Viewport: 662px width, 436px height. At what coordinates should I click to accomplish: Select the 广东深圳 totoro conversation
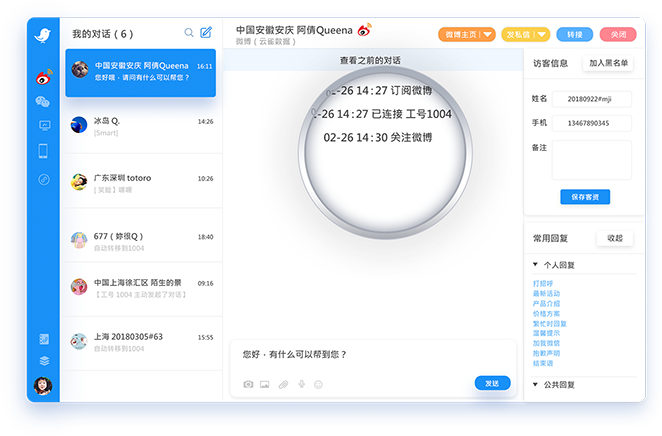tap(140, 182)
